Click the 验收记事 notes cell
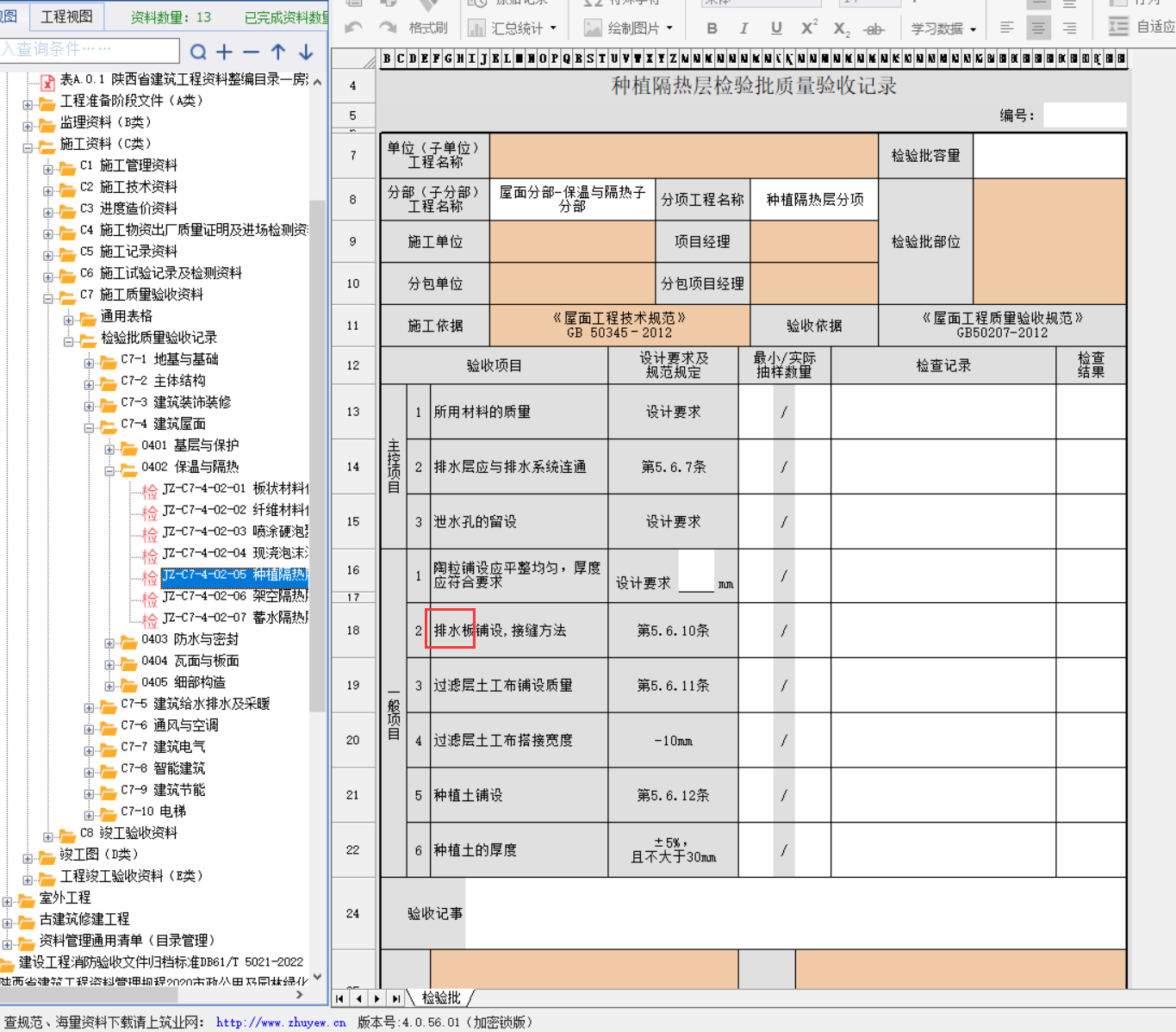Image resolution: width=1176 pixels, height=1032 pixels. coord(794,913)
